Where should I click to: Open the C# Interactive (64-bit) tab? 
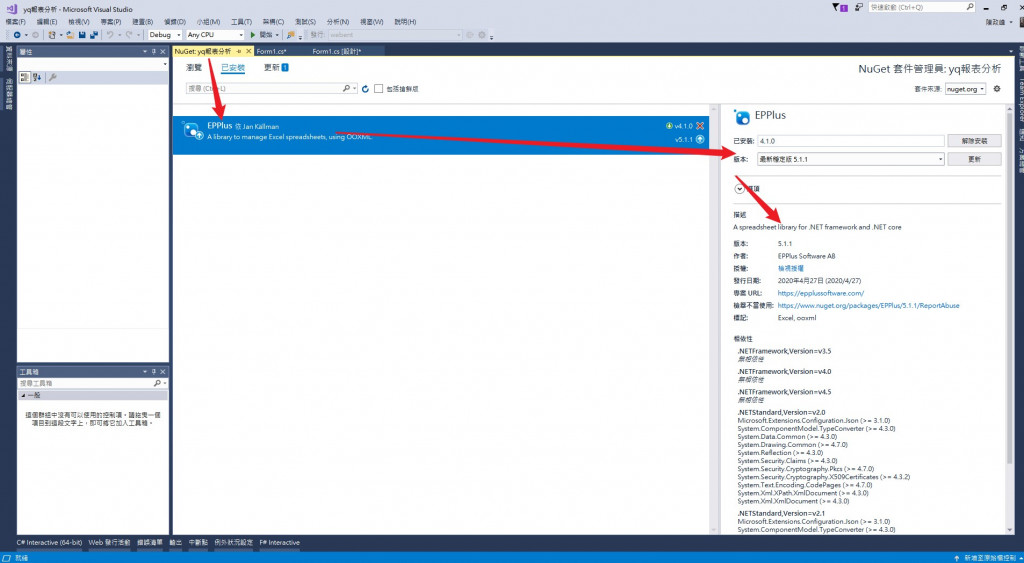50,542
